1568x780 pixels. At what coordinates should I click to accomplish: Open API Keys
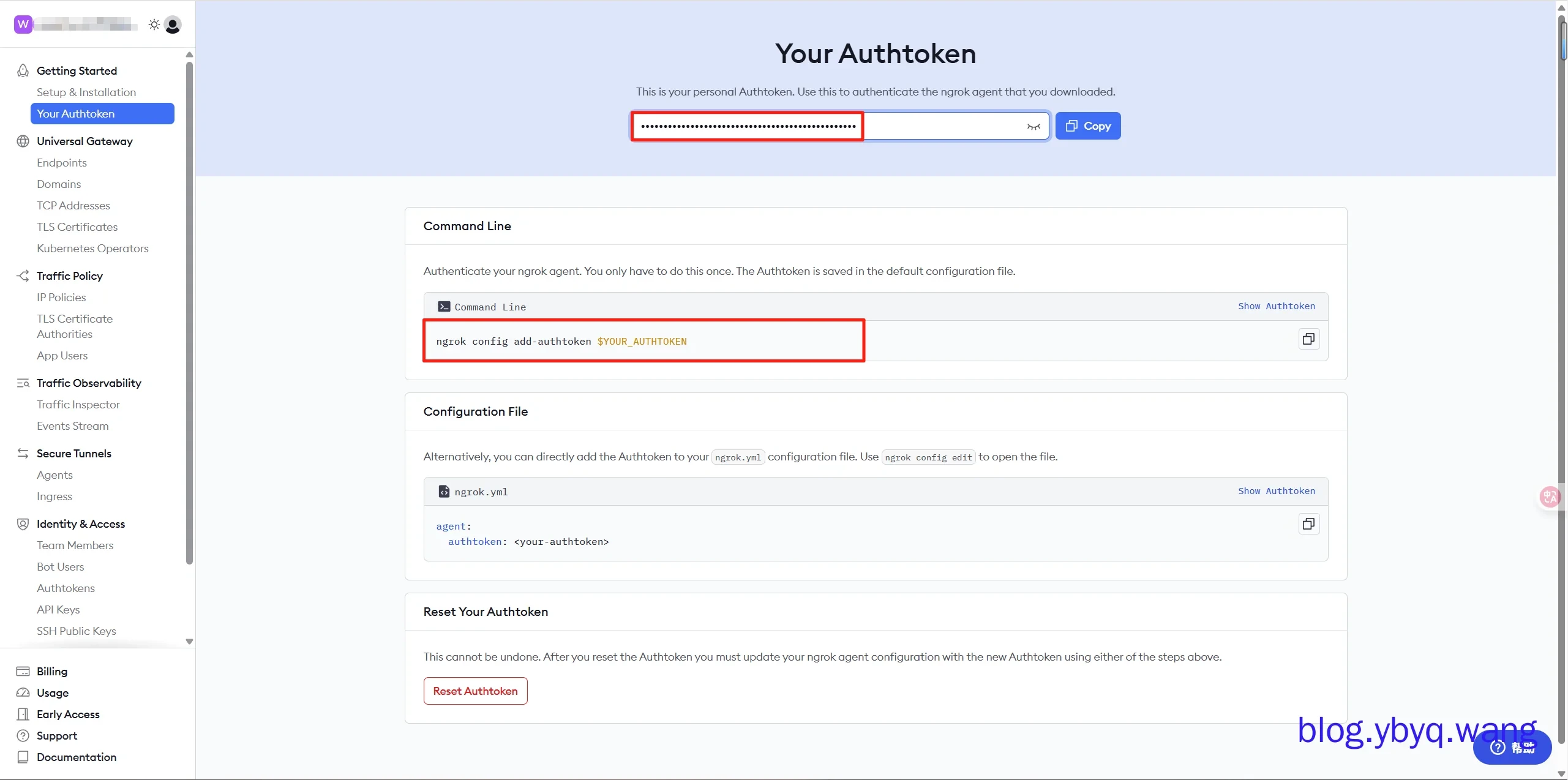58,609
